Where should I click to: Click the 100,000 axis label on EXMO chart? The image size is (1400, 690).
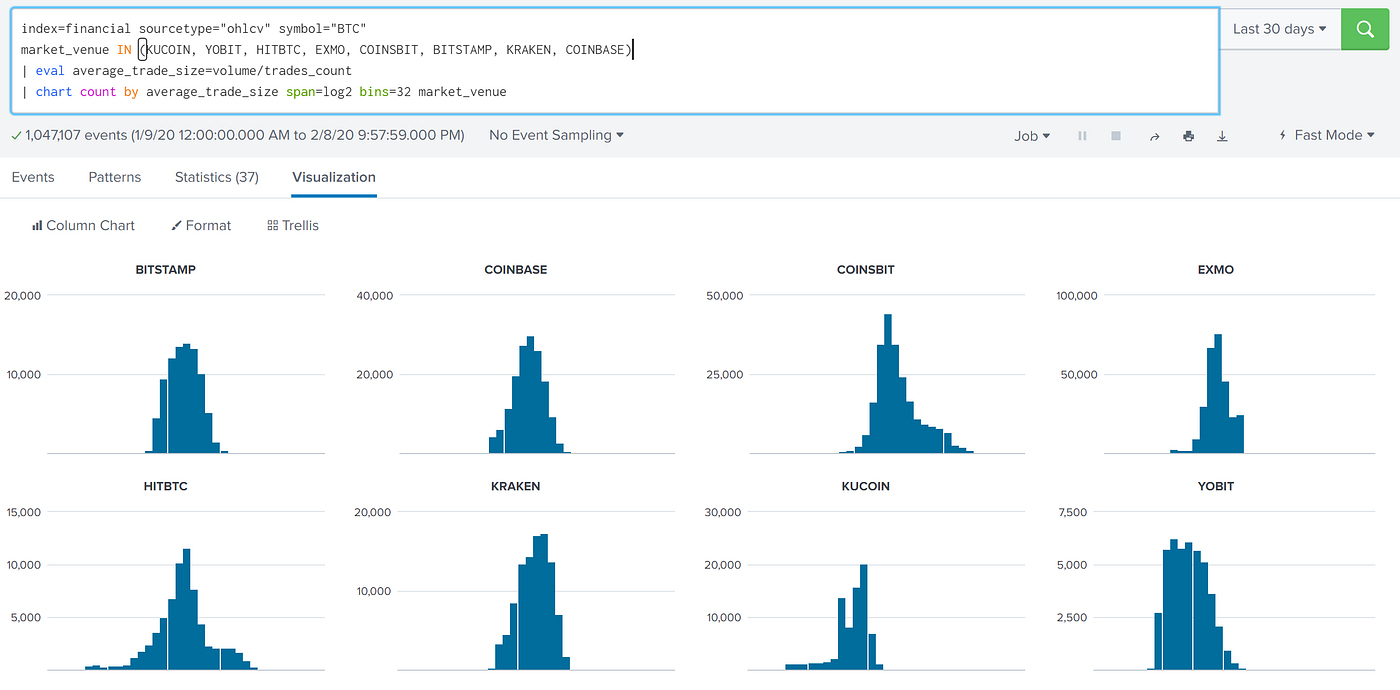click(x=1077, y=295)
